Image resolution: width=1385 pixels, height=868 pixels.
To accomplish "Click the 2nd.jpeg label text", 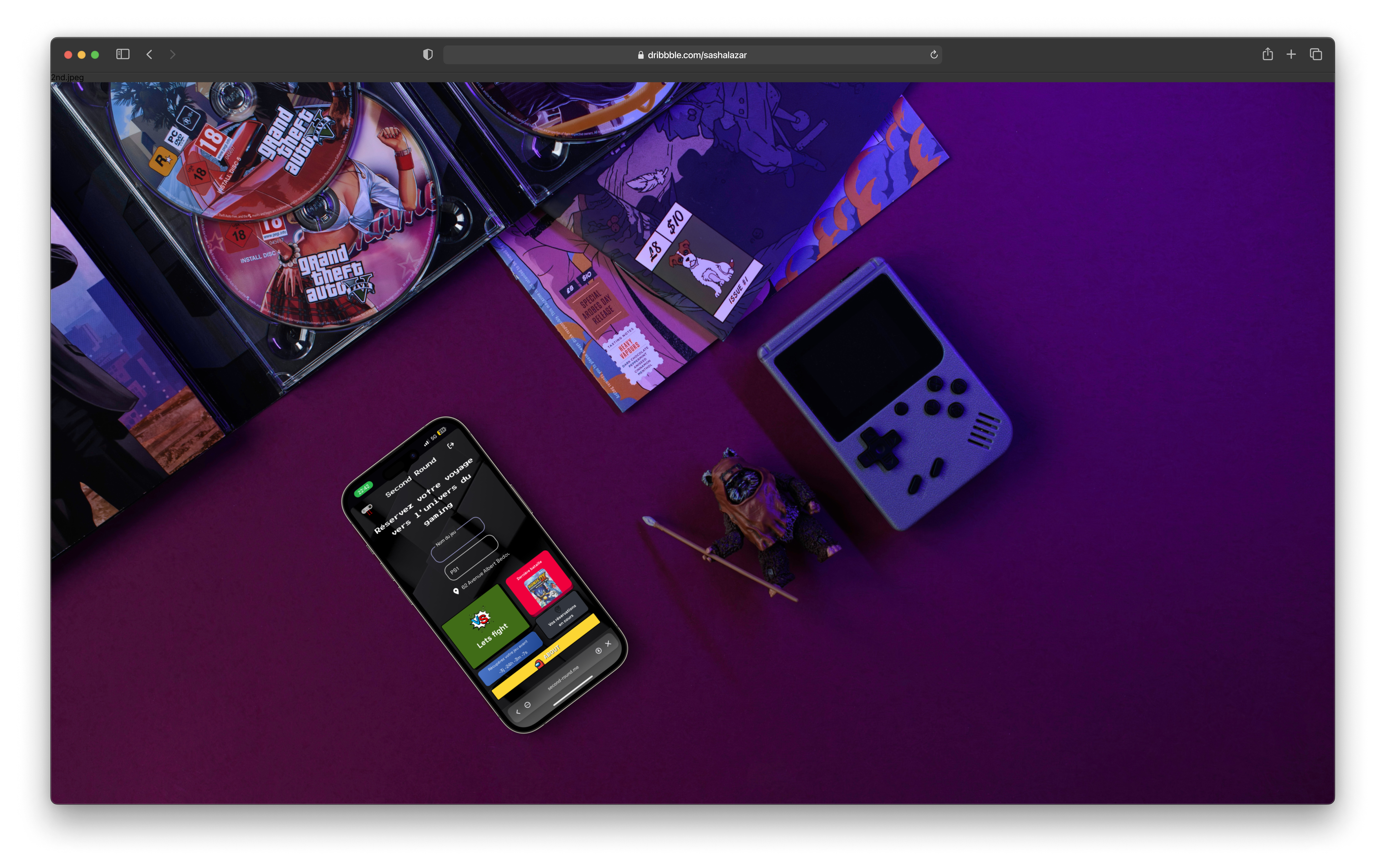I will point(67,77).
